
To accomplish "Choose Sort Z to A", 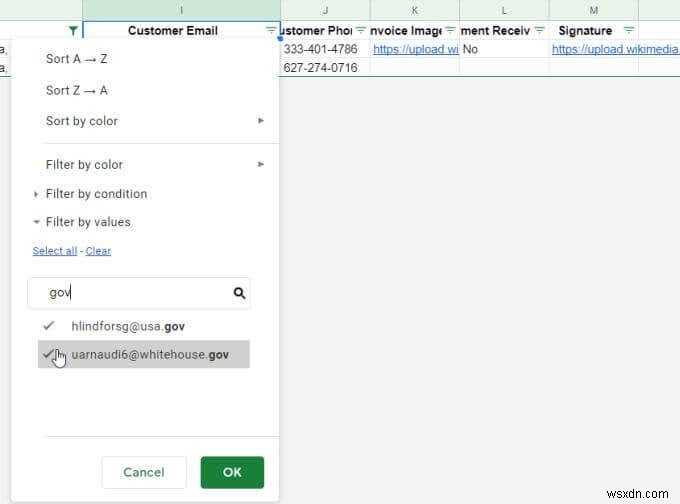I will point(76,91).
